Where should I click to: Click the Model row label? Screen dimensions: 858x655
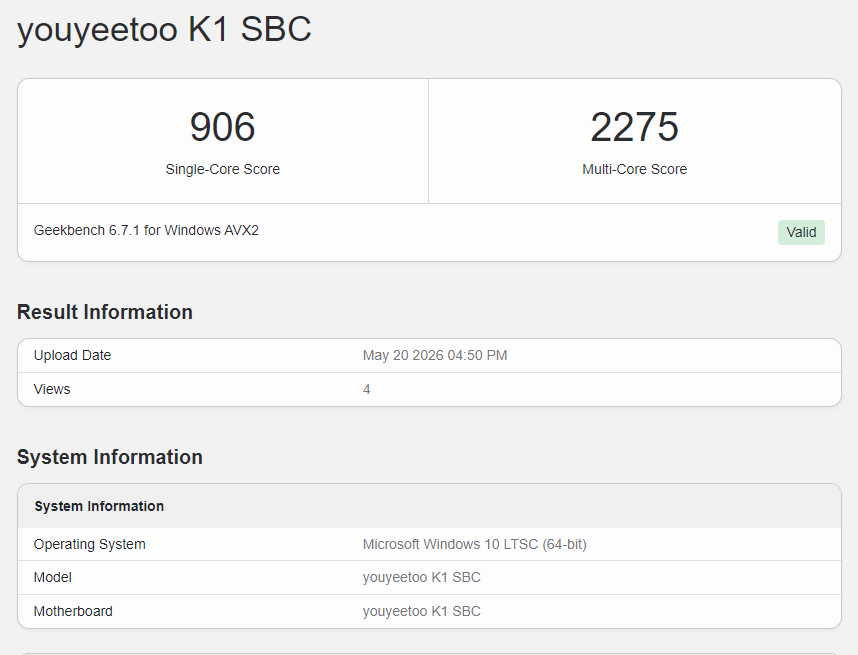(53, 577)
